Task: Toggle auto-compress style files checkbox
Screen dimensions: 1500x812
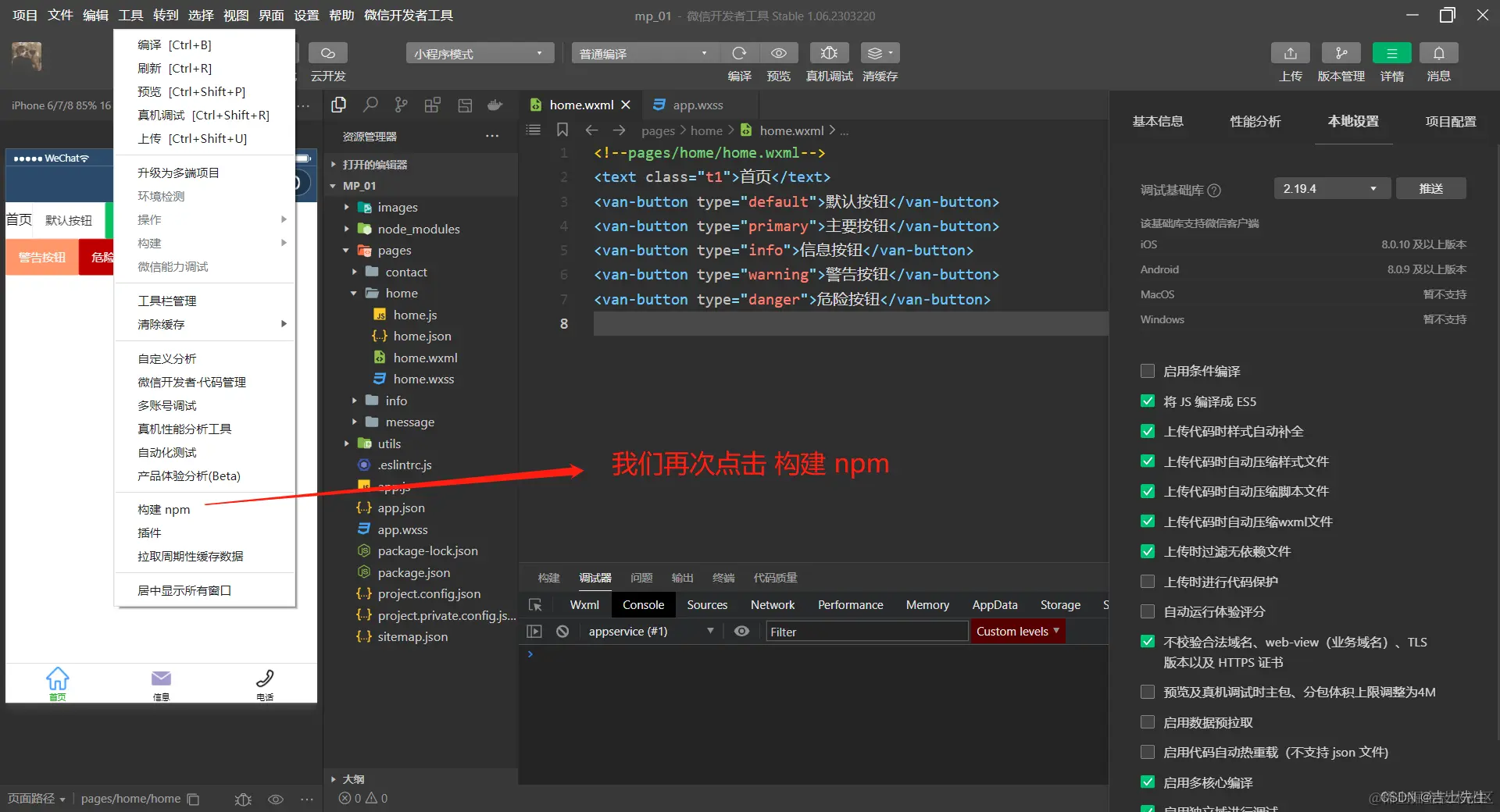Action: [1148, 461]
